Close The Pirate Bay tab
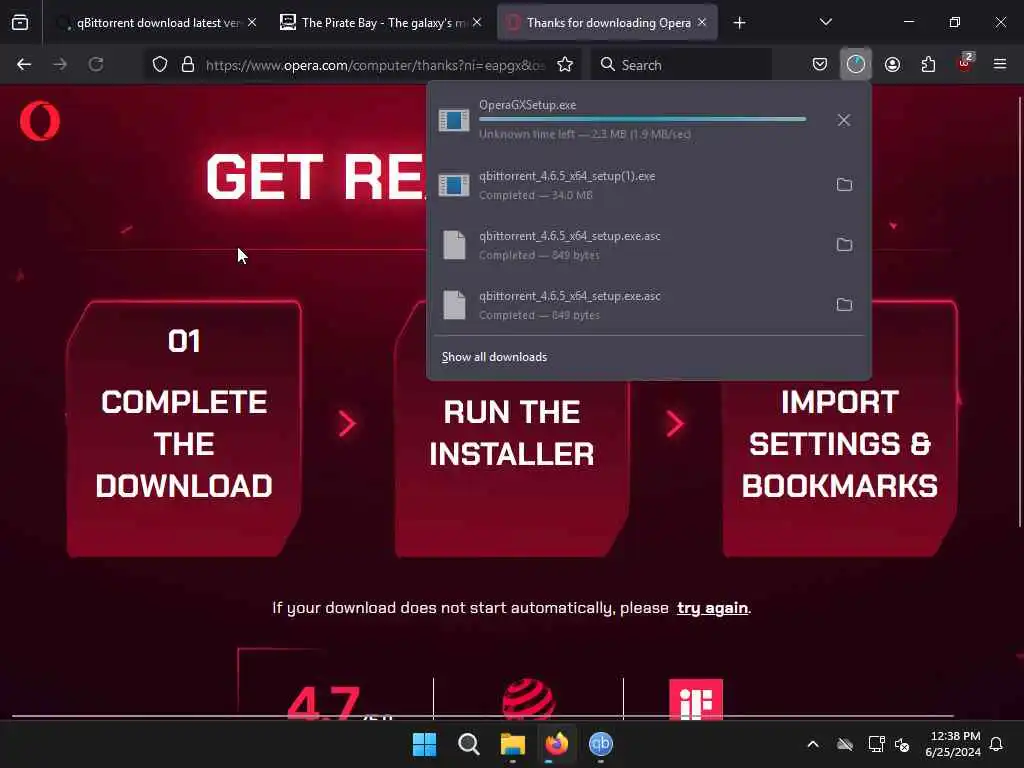This screenshot has width=1024, height=768. point(477,23)
